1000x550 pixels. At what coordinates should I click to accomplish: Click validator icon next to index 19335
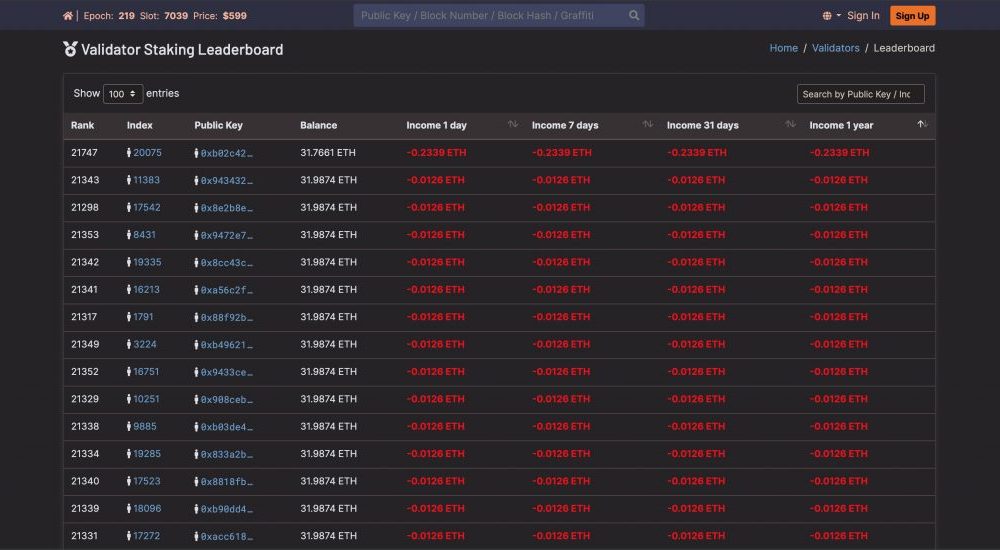129,262
